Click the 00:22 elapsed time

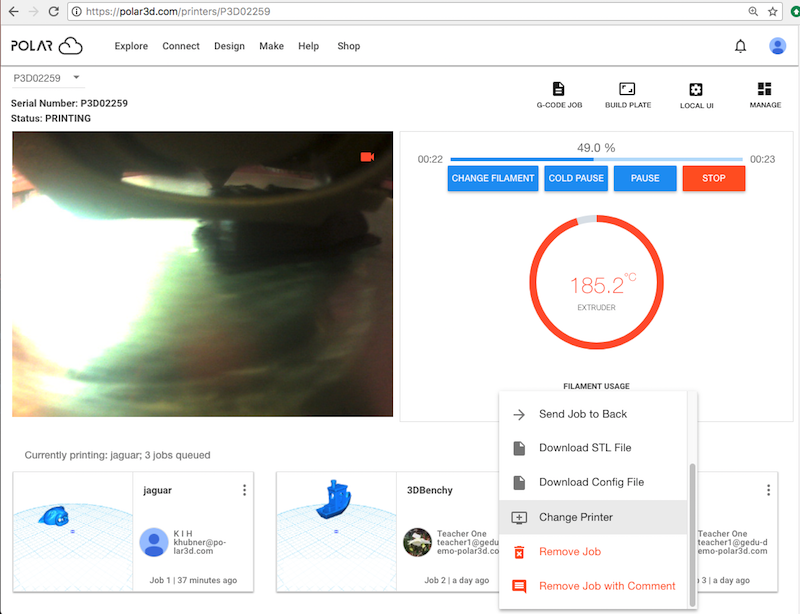coord(430,159)
